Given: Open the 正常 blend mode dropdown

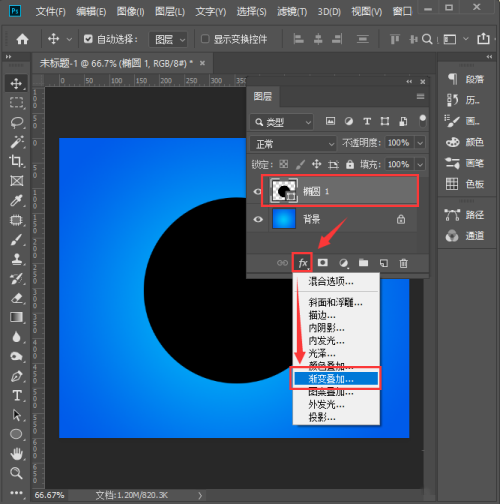Looking at the screenshot, I should [x=293, y=144].
